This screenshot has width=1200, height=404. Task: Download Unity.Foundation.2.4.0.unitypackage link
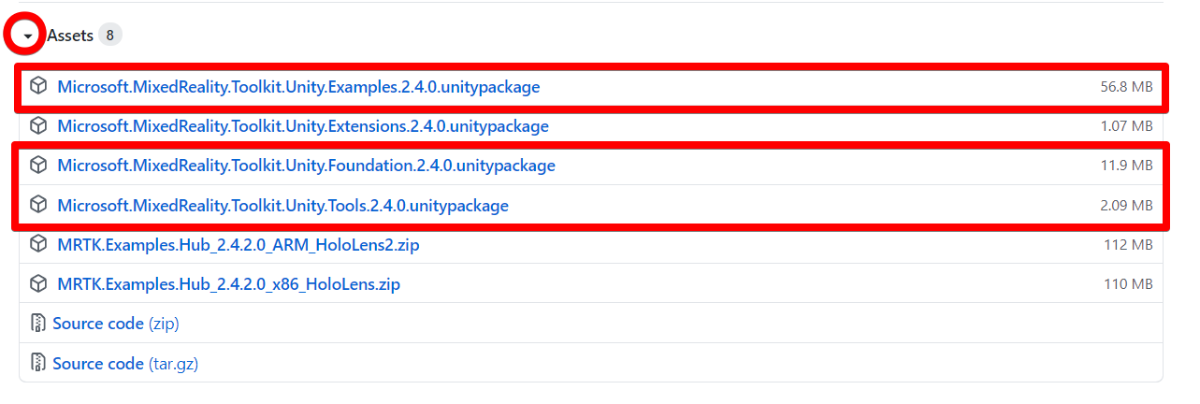pyautogui.click(x=306, y=165)
